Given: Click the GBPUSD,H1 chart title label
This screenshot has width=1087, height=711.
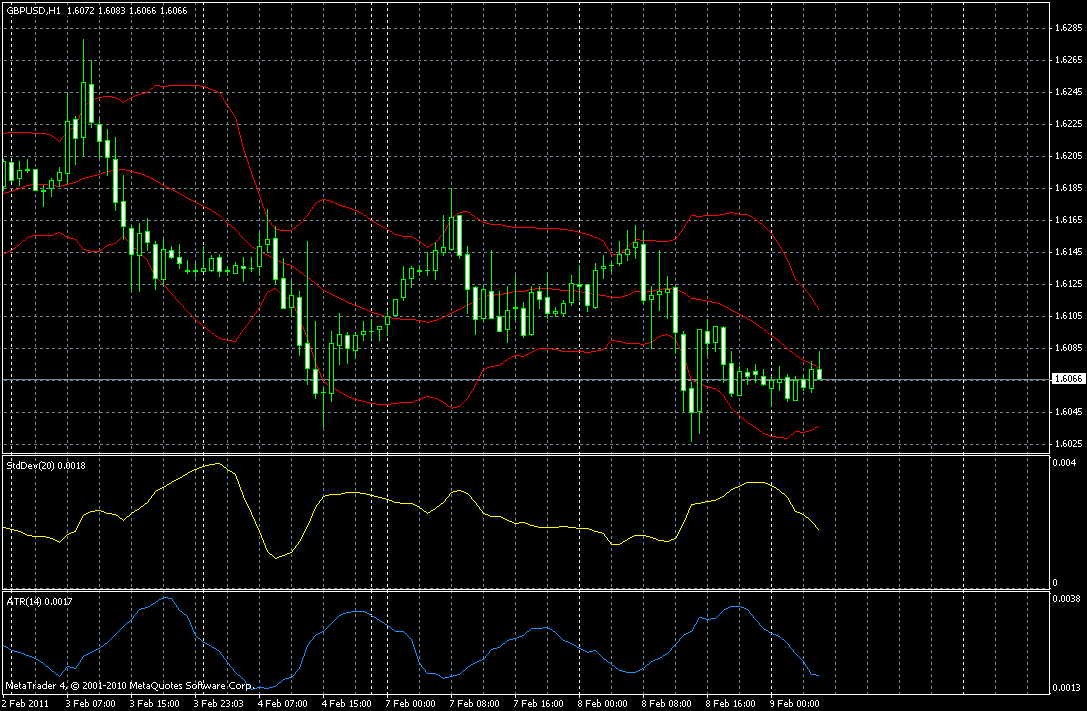Looking at the screenshot, I should (33, 10).
